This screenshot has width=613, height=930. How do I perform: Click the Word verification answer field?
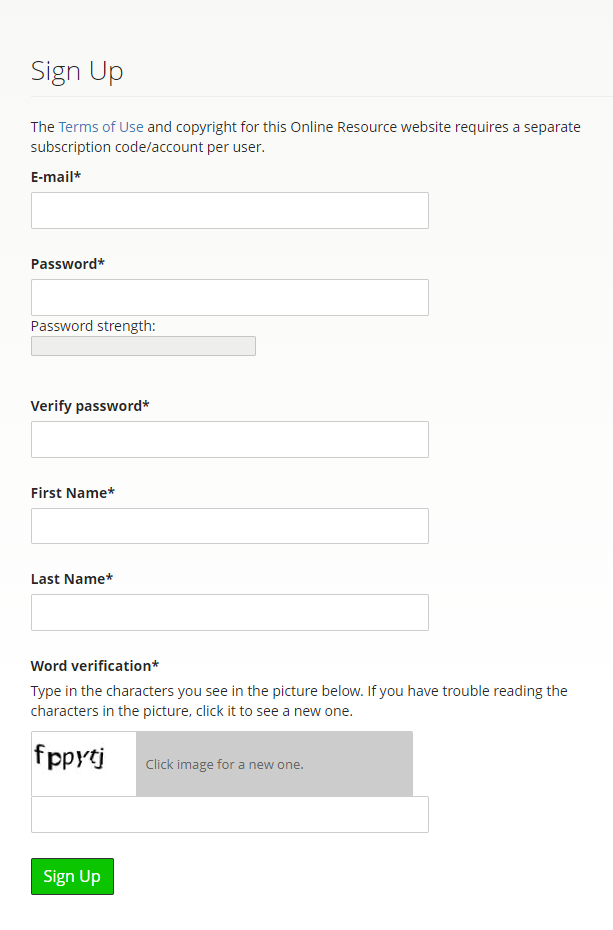pyautogui.click(x=229, y=814)
